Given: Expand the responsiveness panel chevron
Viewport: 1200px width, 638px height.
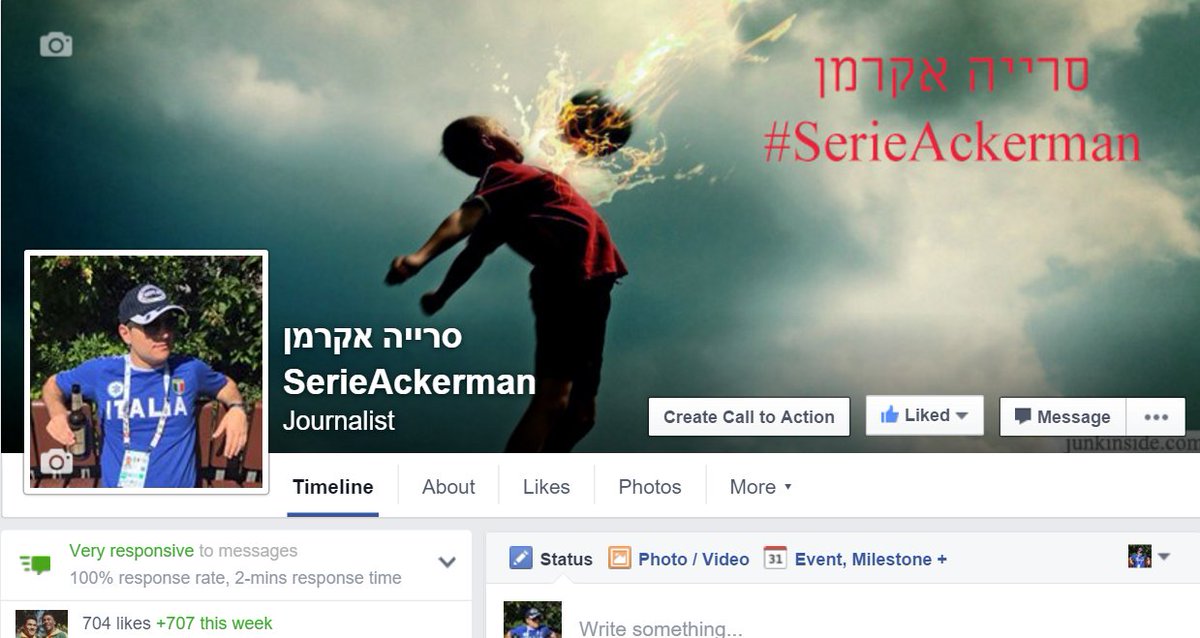Looking at the screenshot, I should (x=447, y=562).
